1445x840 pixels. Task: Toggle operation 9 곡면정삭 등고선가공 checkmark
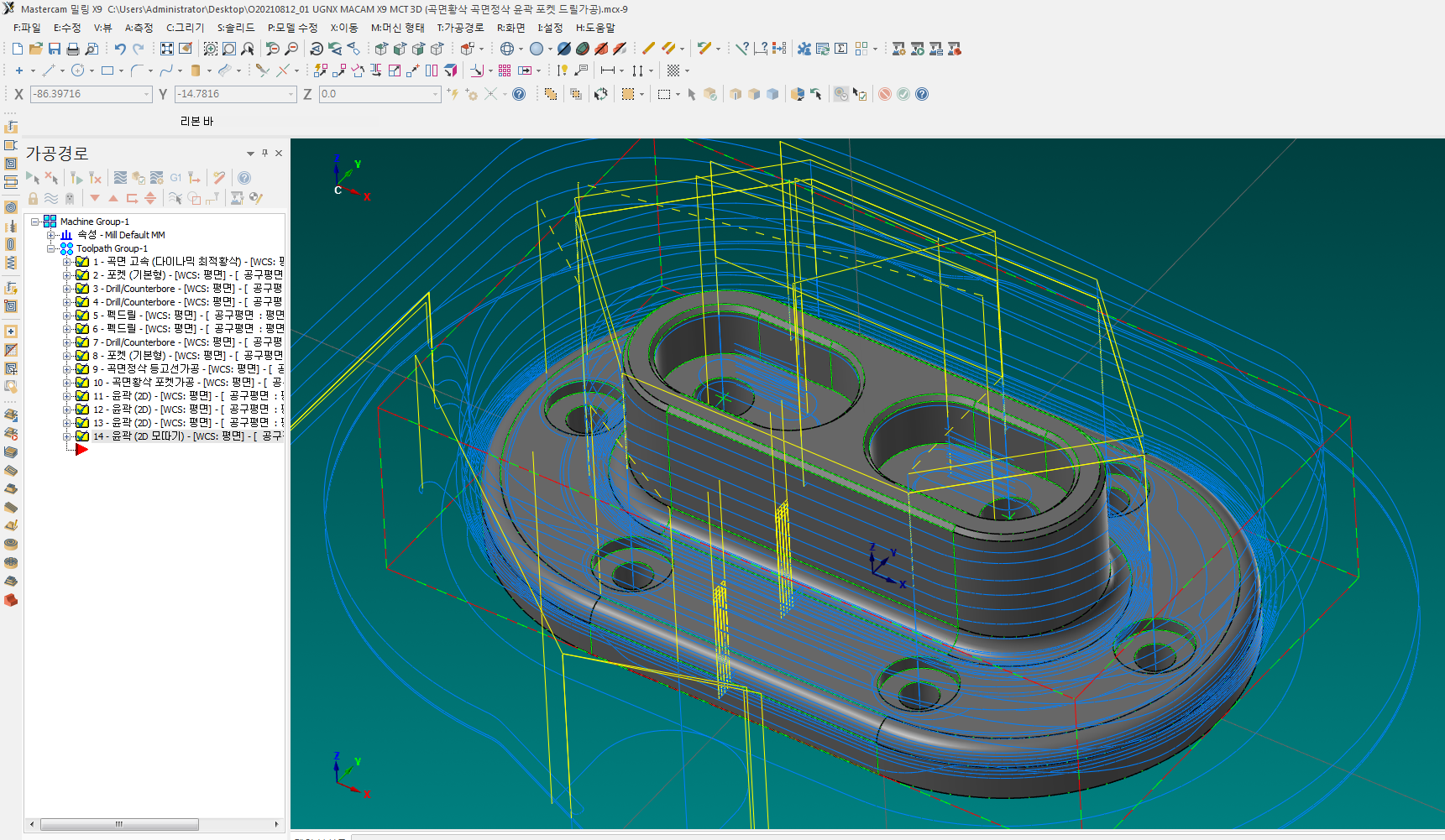pyautogui.click(x=82, y=369)
